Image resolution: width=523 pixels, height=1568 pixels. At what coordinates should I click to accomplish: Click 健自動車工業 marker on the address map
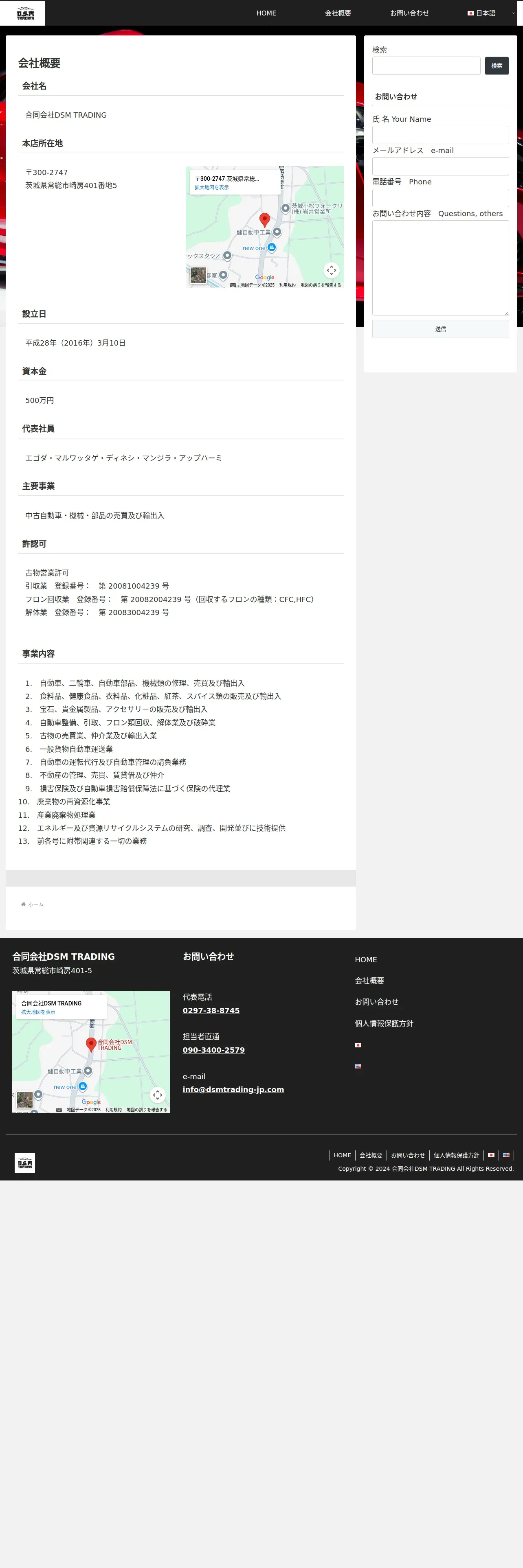pyautogui.click(x=277, y=232)
